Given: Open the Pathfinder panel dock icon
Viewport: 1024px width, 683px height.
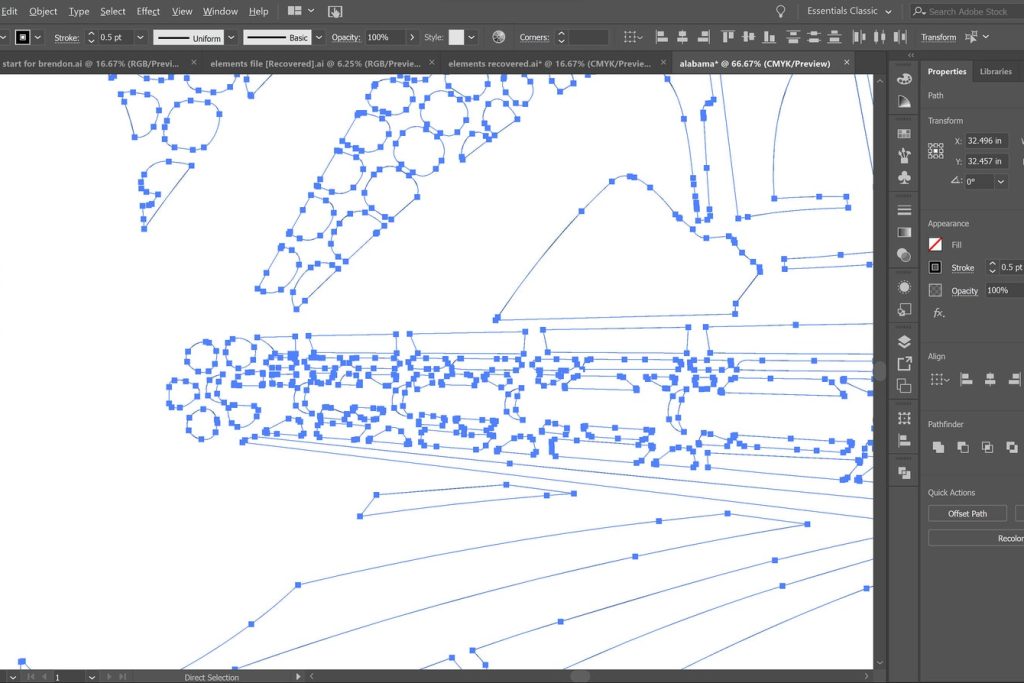Looking at the screenshot, I should 904,473.
